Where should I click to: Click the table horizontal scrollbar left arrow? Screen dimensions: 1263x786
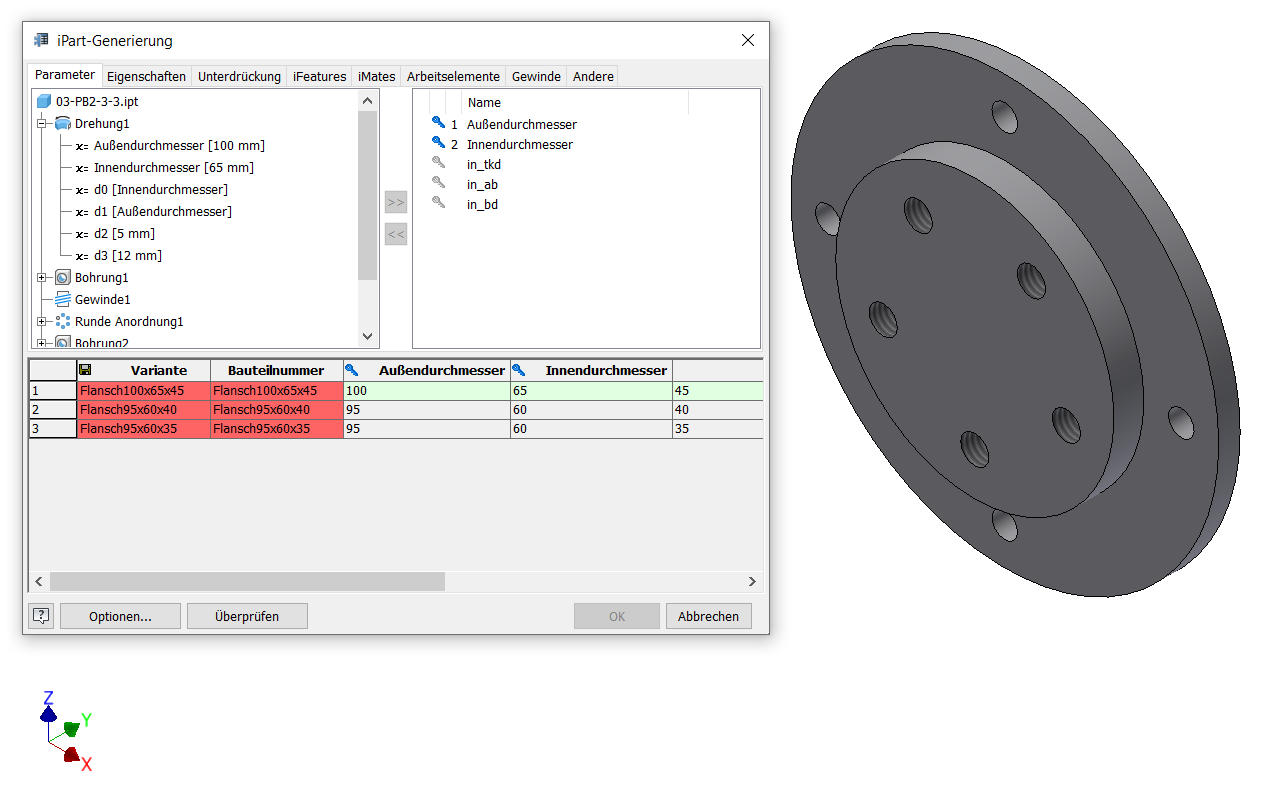click(39, 581)
